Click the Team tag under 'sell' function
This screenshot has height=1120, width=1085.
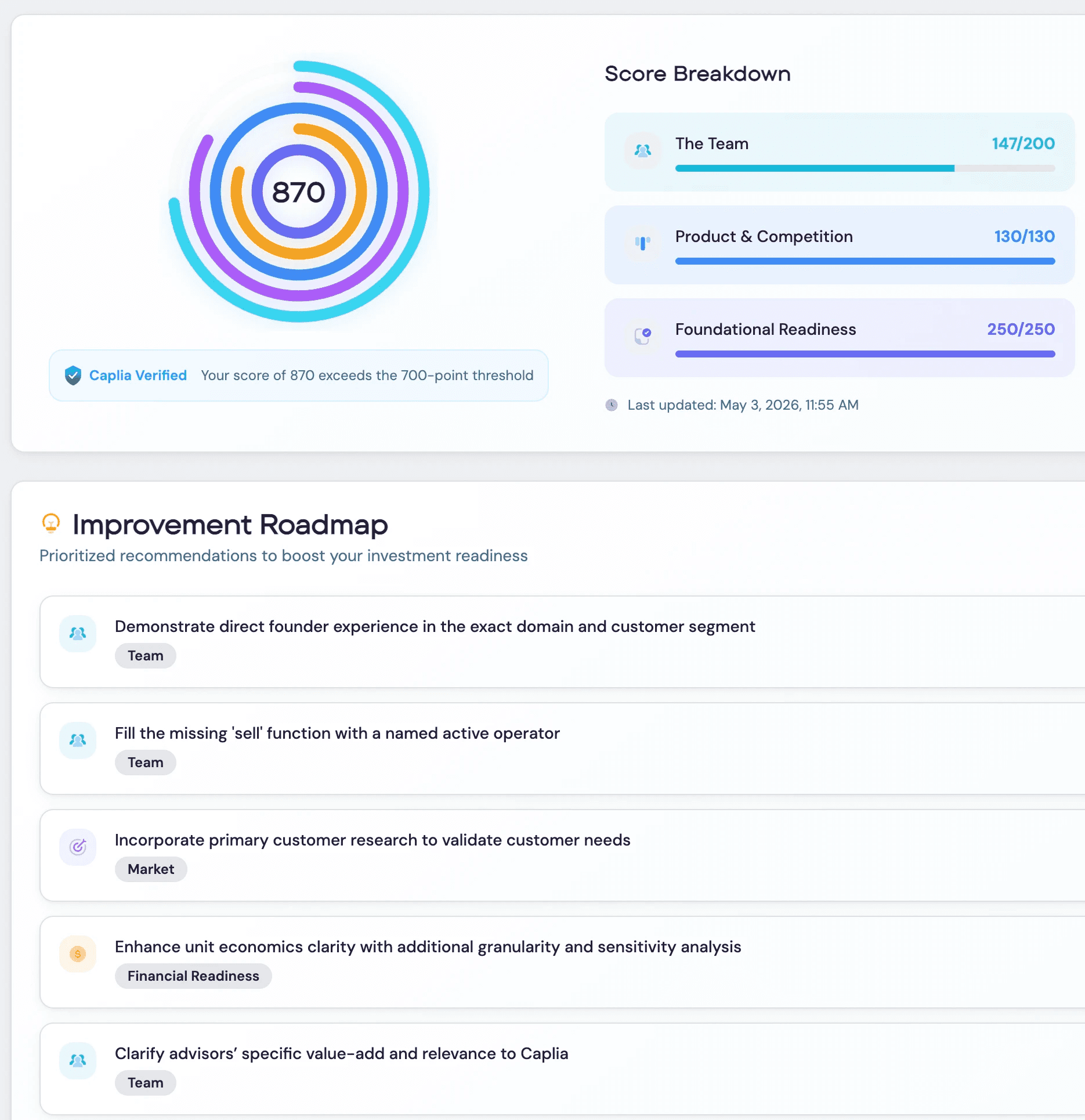click(x=146, y=763)
